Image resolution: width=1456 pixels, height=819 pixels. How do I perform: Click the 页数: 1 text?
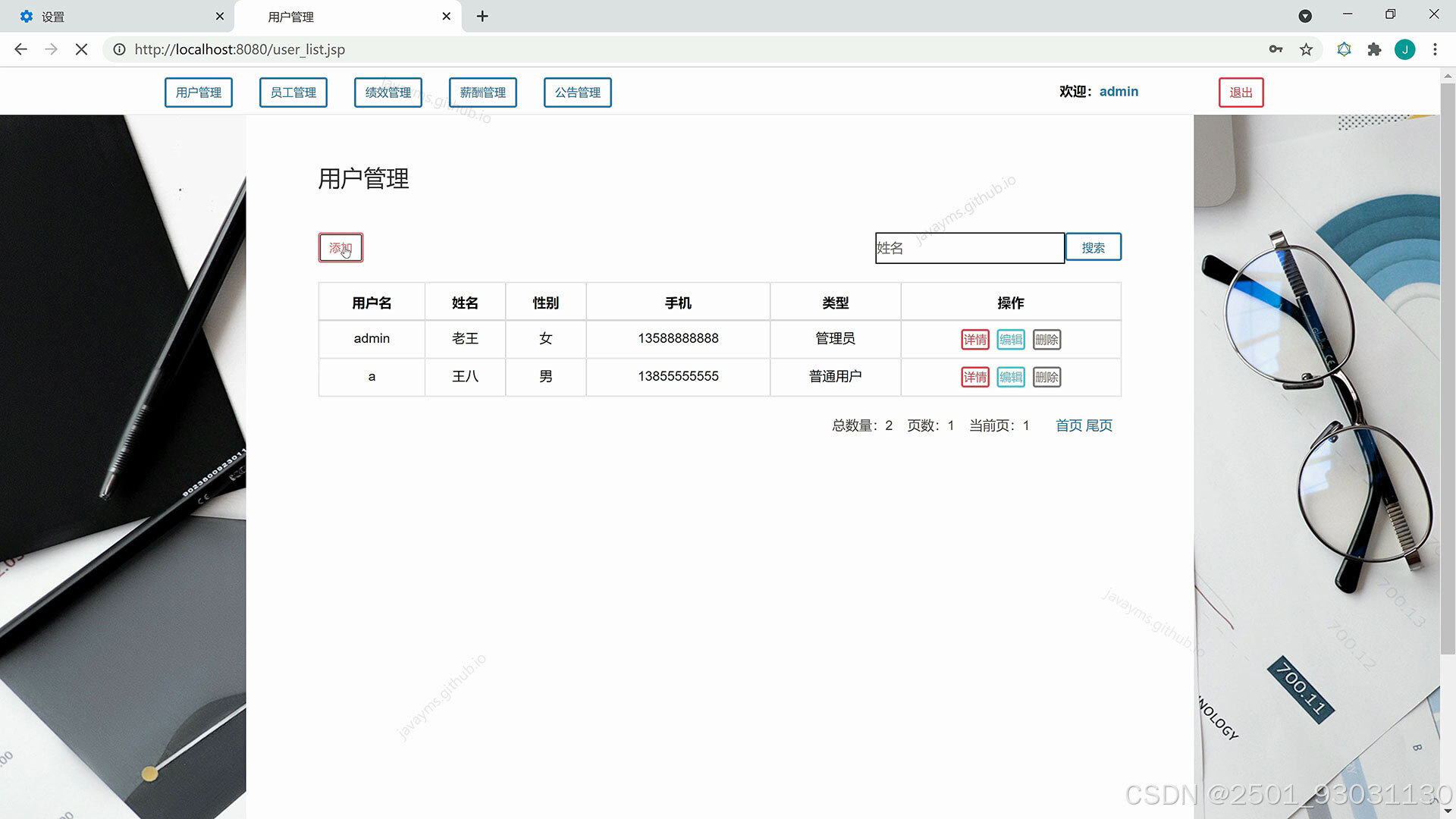(x=930, y=425)
